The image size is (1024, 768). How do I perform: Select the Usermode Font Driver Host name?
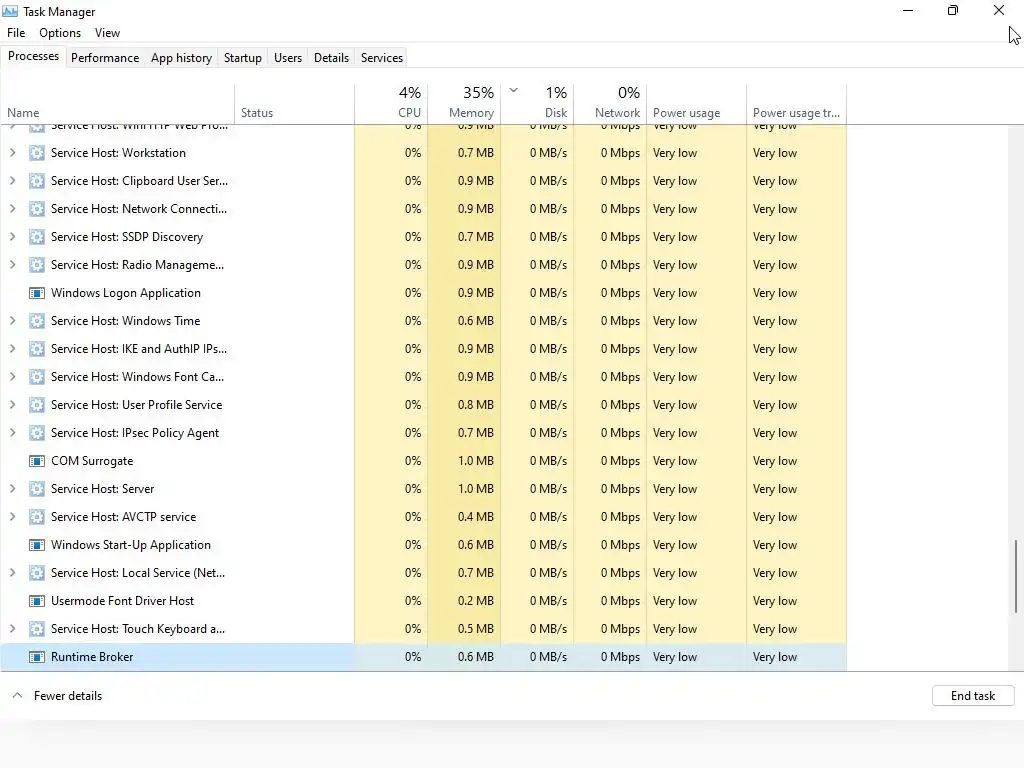(x=122, y=601)
